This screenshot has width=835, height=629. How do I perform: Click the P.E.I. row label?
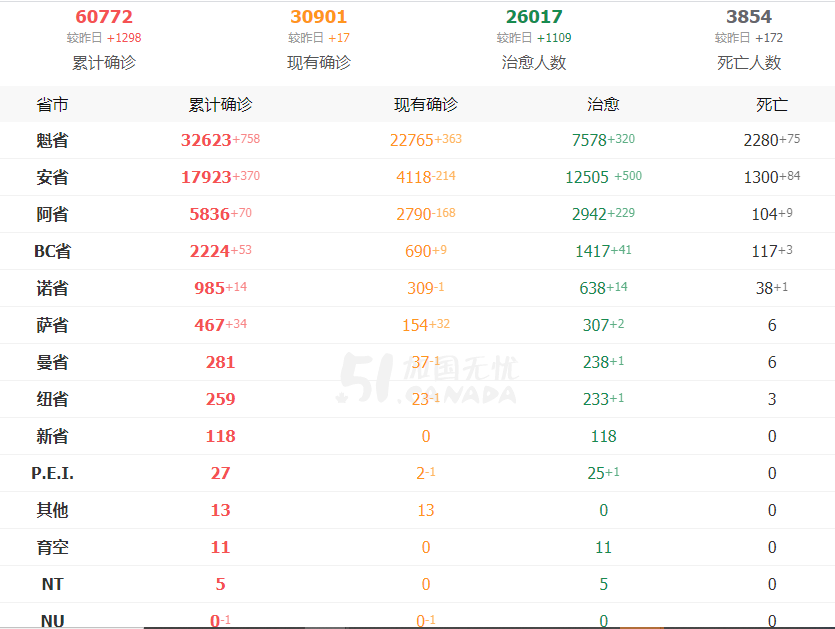[x=52, y=473]
